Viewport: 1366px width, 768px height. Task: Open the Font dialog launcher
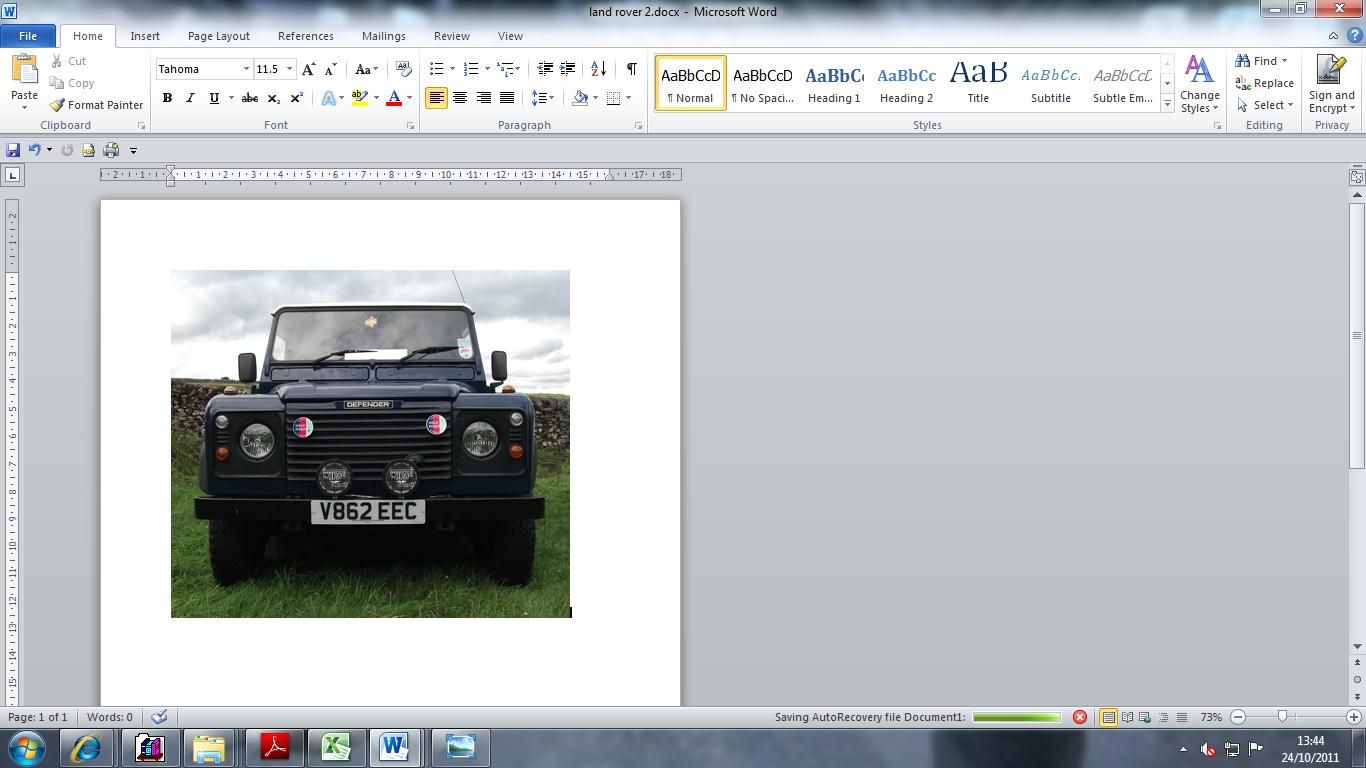pyautogui.click(x=410, y=126)
